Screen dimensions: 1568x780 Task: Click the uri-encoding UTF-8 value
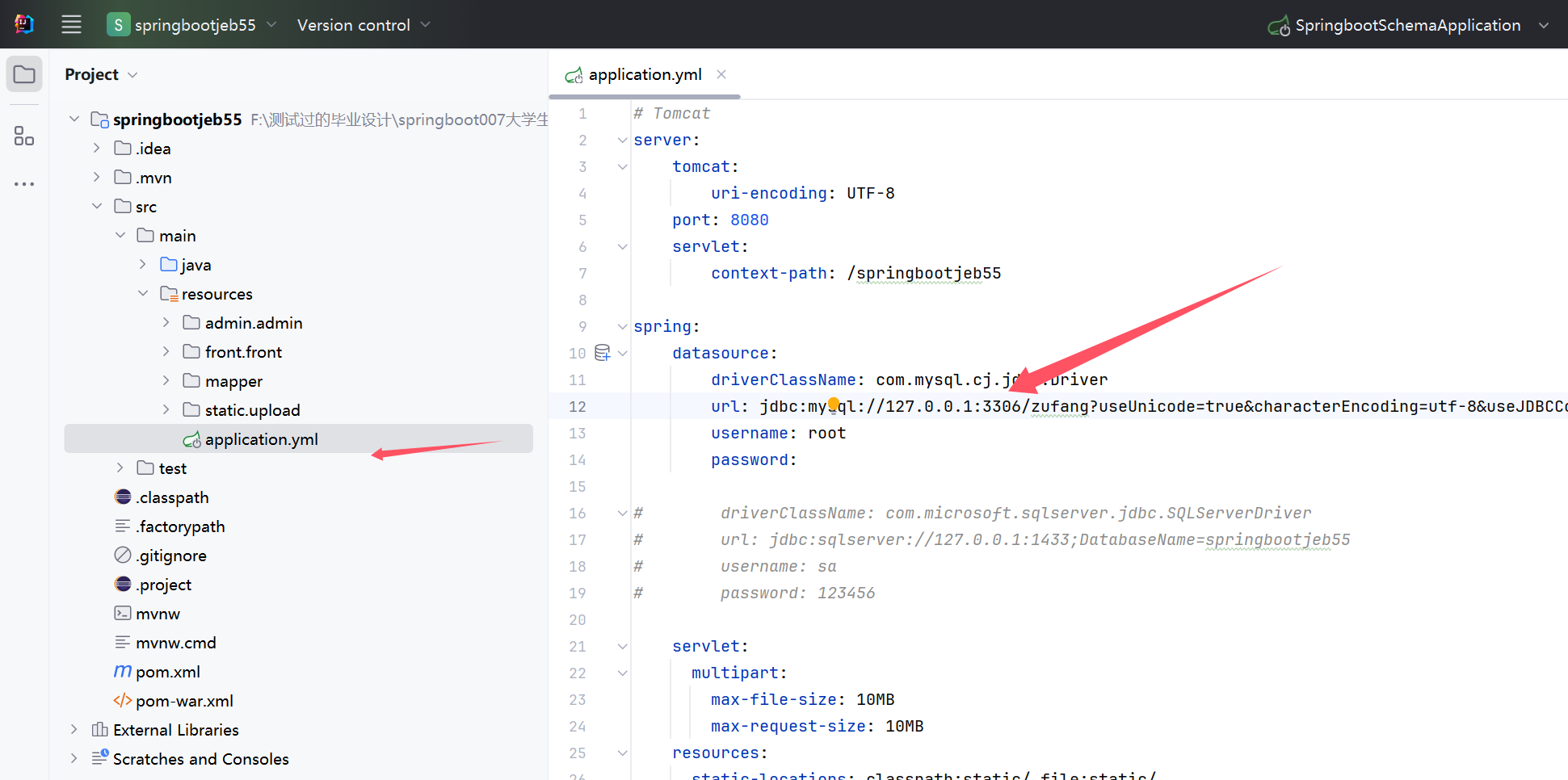[871, 193]
